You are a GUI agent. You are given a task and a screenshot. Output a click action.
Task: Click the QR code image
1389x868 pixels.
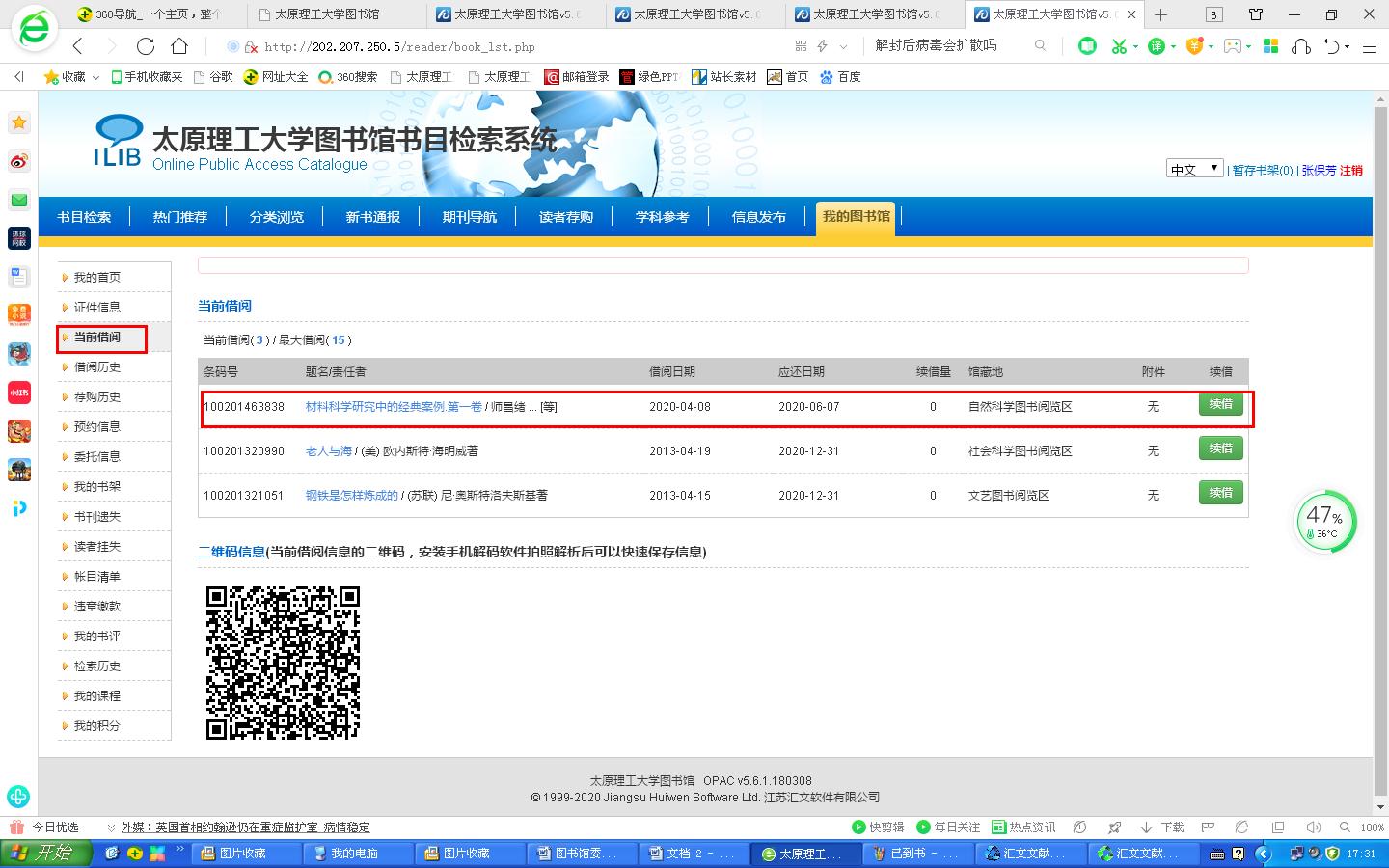point(283,663)
